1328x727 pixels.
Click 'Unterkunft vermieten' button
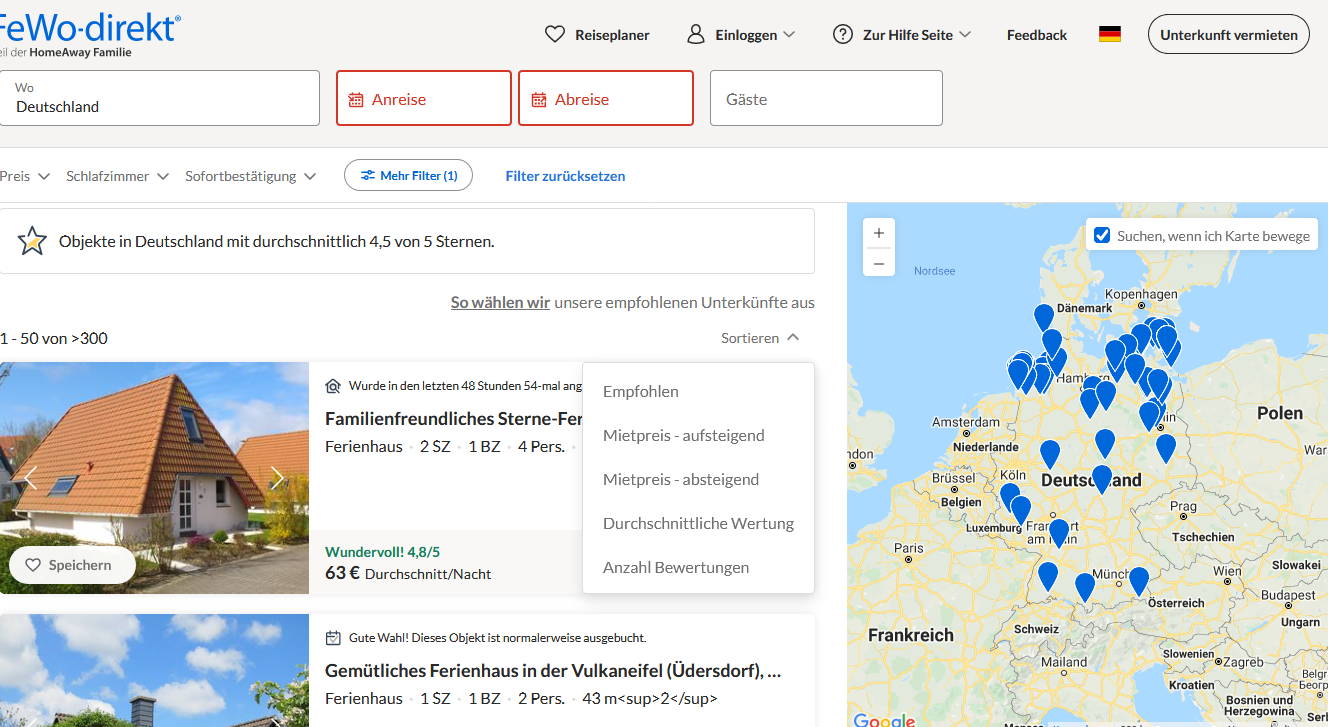click(x=1228, y=34)
